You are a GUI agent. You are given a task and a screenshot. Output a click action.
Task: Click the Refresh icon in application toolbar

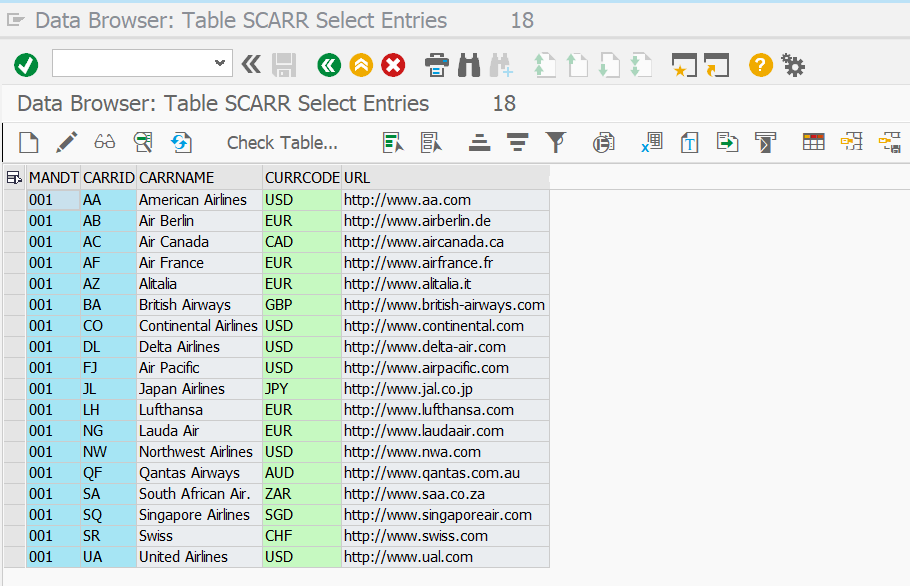181,142
